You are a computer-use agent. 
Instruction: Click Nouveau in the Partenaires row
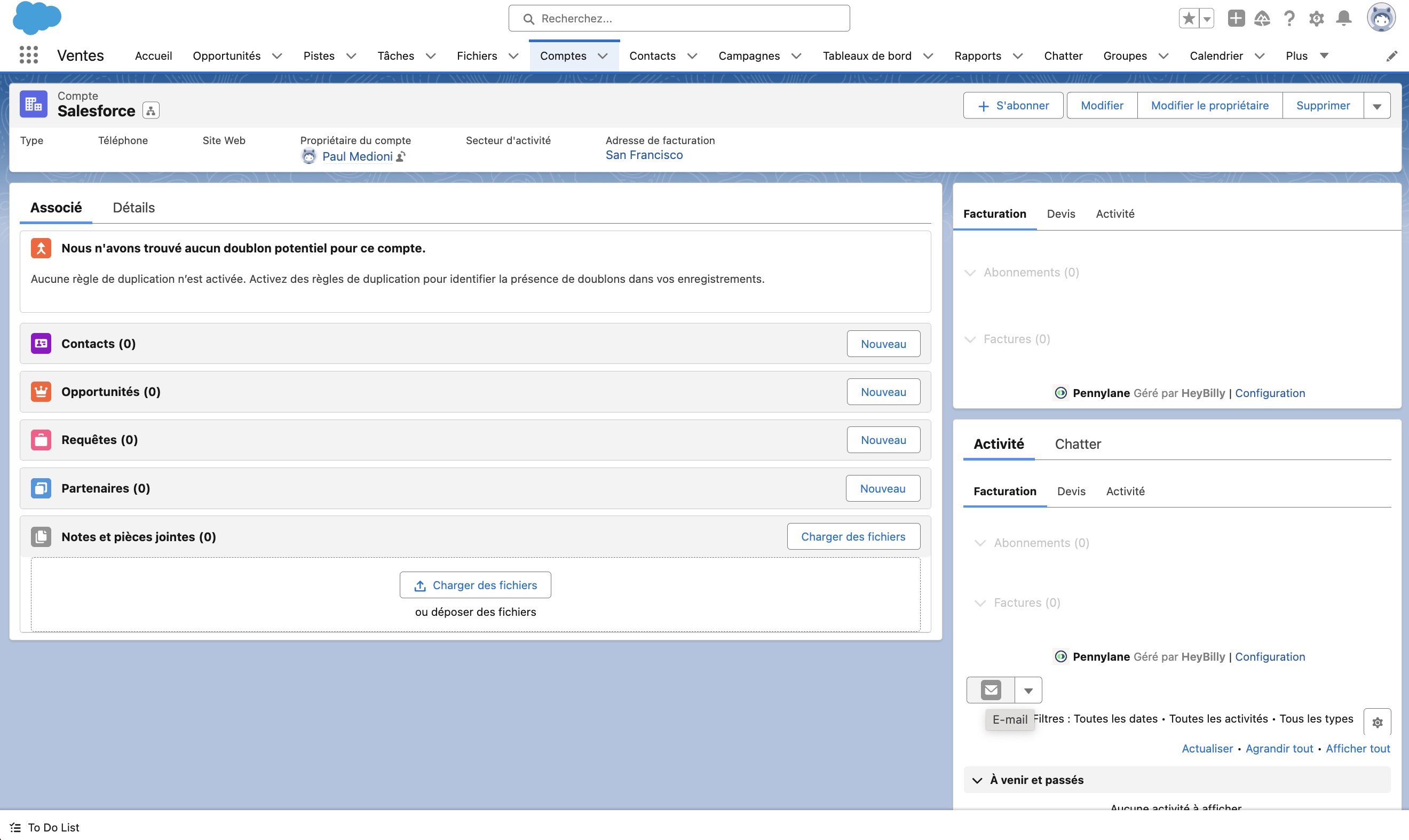point(883,488)
